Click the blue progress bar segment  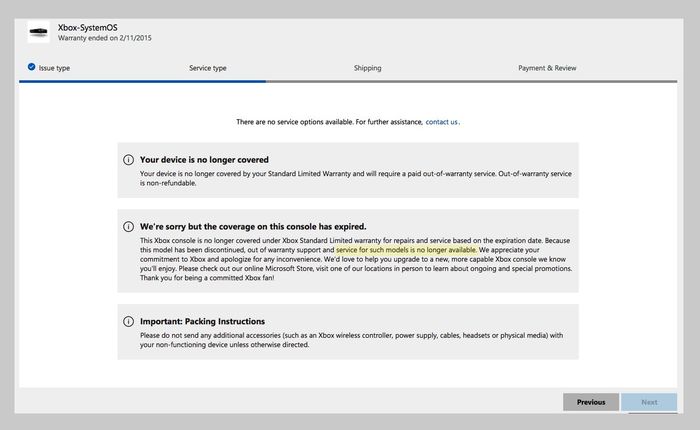pos(142,81)
